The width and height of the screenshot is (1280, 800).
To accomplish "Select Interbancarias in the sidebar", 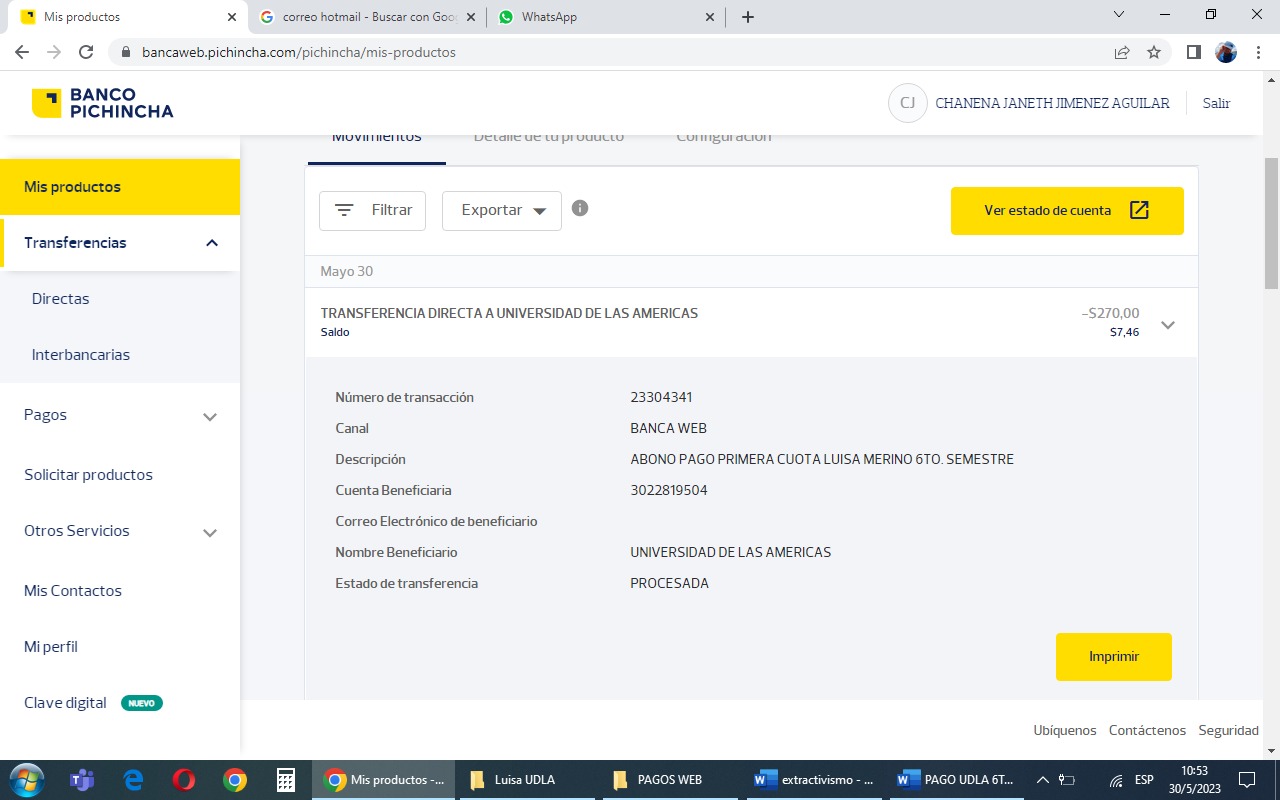I will (81, 355).
